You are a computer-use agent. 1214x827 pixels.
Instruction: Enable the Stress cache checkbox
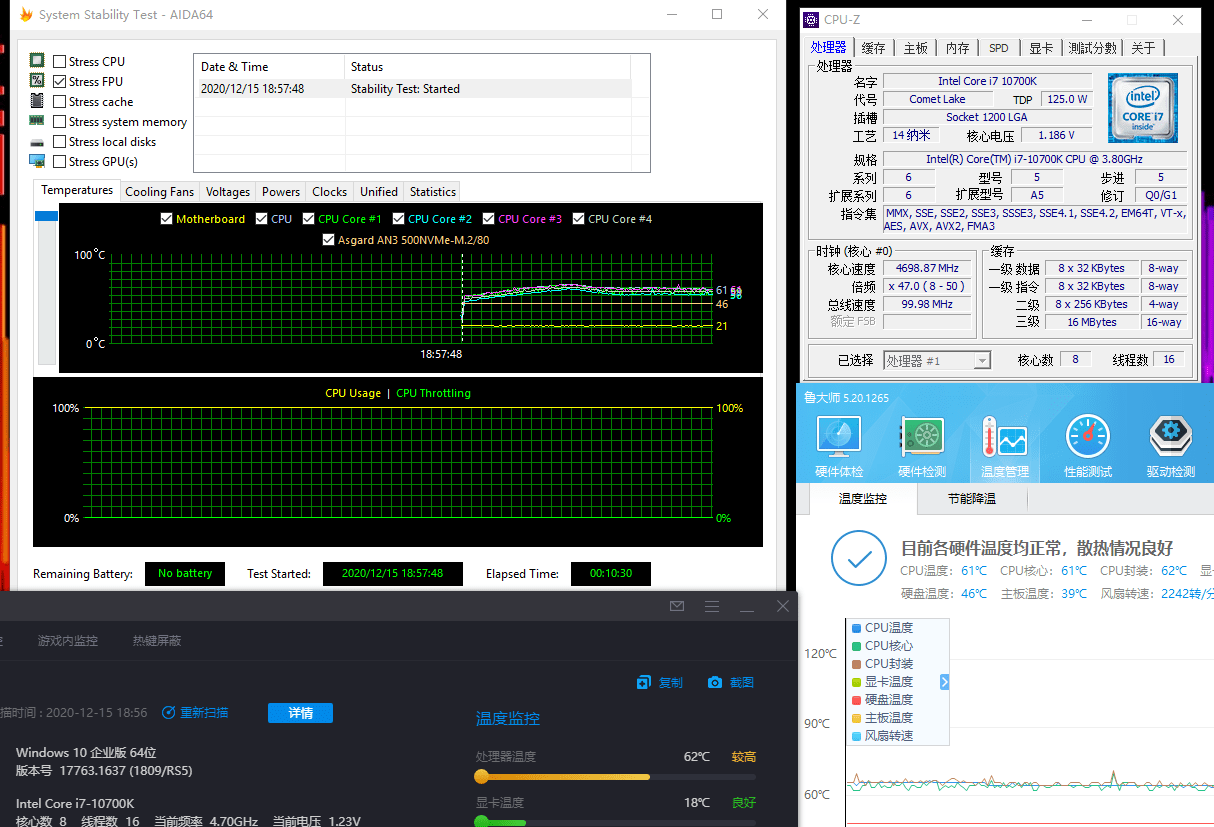[x=60, y=102]
